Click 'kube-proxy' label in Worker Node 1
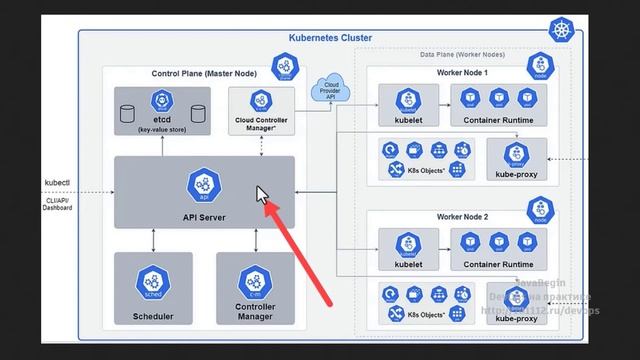The height and width of the screenshot is (360, 640). click(516, 174)
